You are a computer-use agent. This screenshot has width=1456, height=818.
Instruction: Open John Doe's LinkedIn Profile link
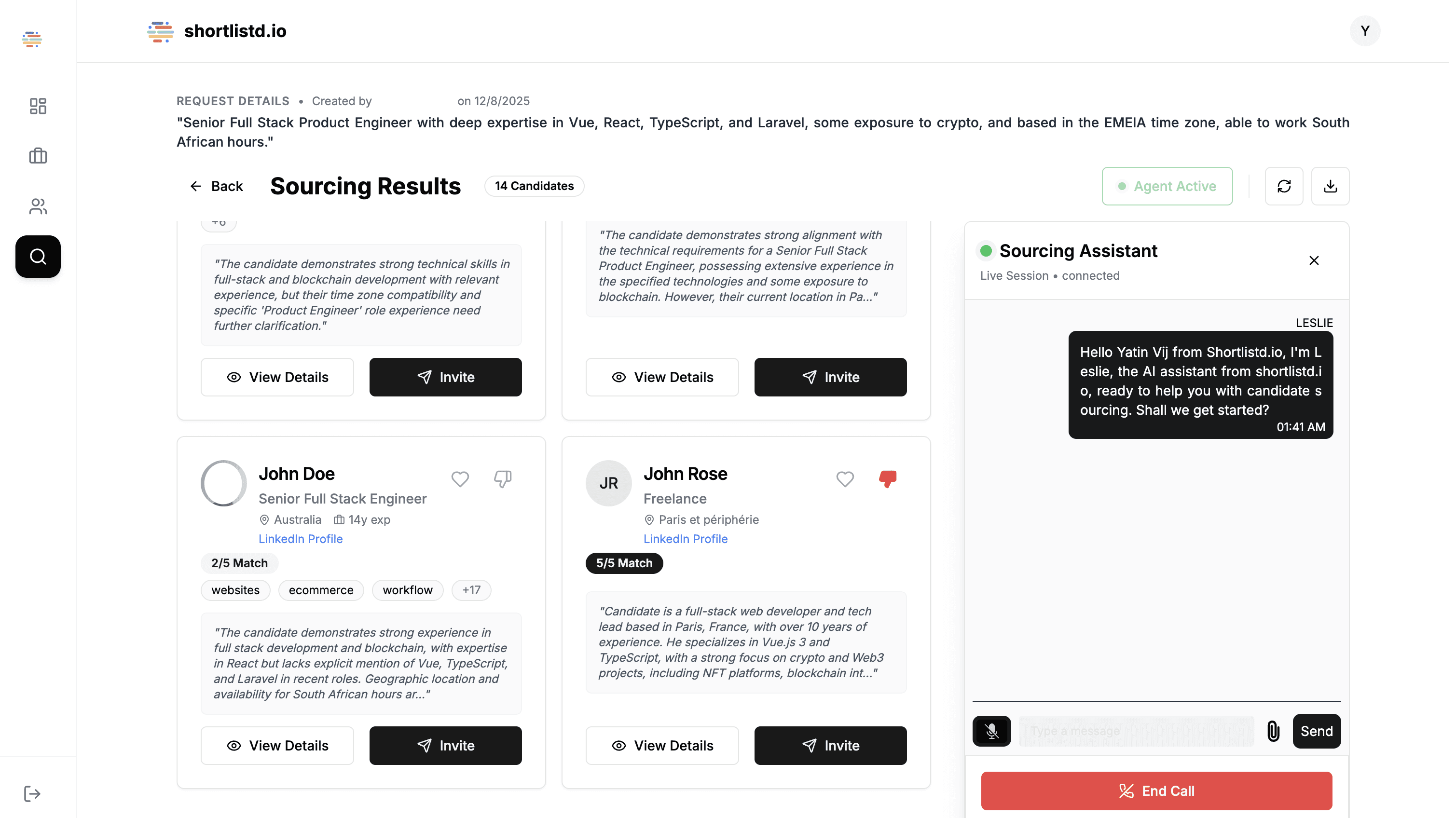[x=301, y=538]
